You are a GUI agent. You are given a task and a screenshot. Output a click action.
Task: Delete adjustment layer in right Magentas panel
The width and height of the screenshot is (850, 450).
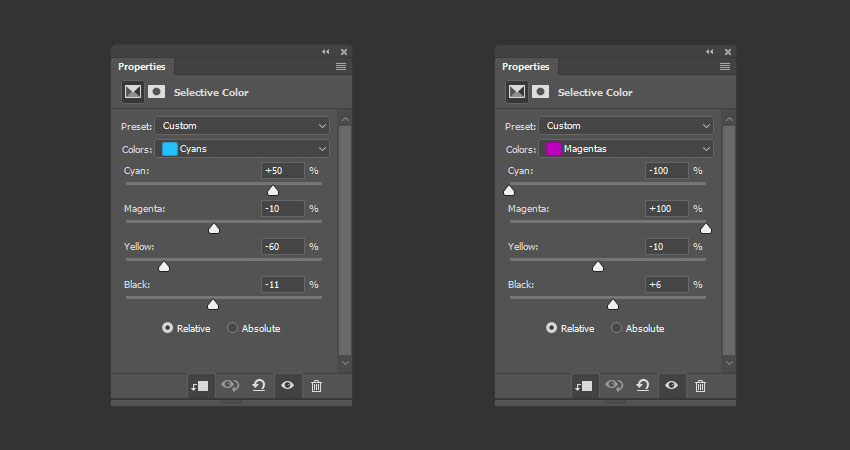pyautogui.click(x=700, y=386)
